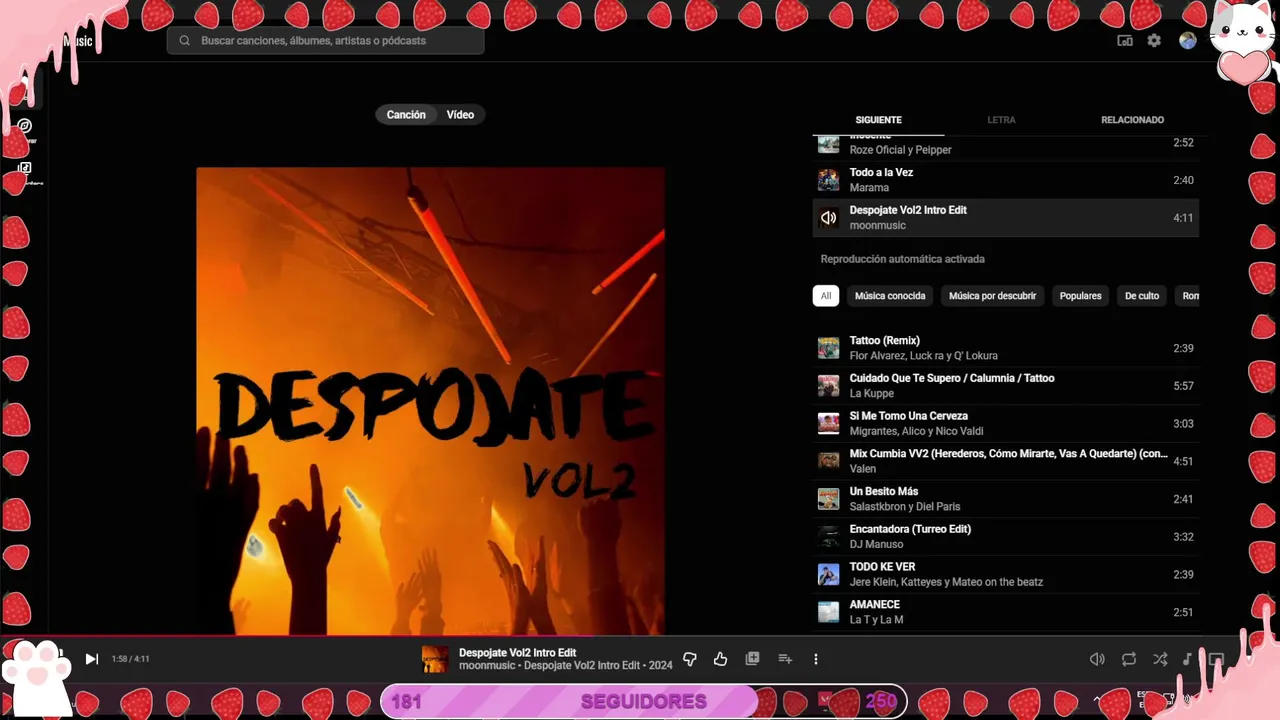Image resolution: width=1280 pixels, height=720 pixels.
Task: Save the current song to library
Action: (x=753, y=659)
